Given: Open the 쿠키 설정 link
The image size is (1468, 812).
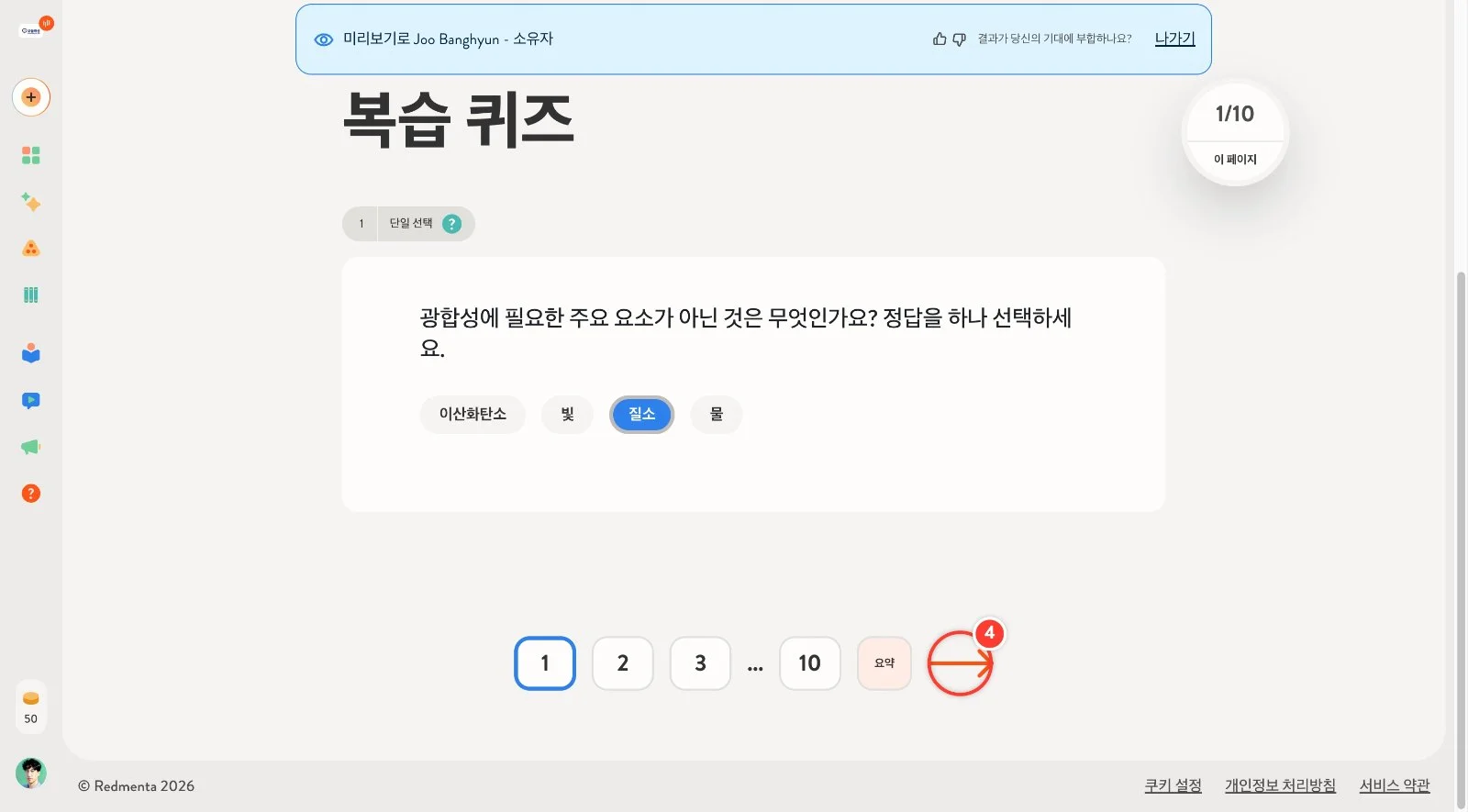Looking at the screenshot, I should pos(1173,785).
